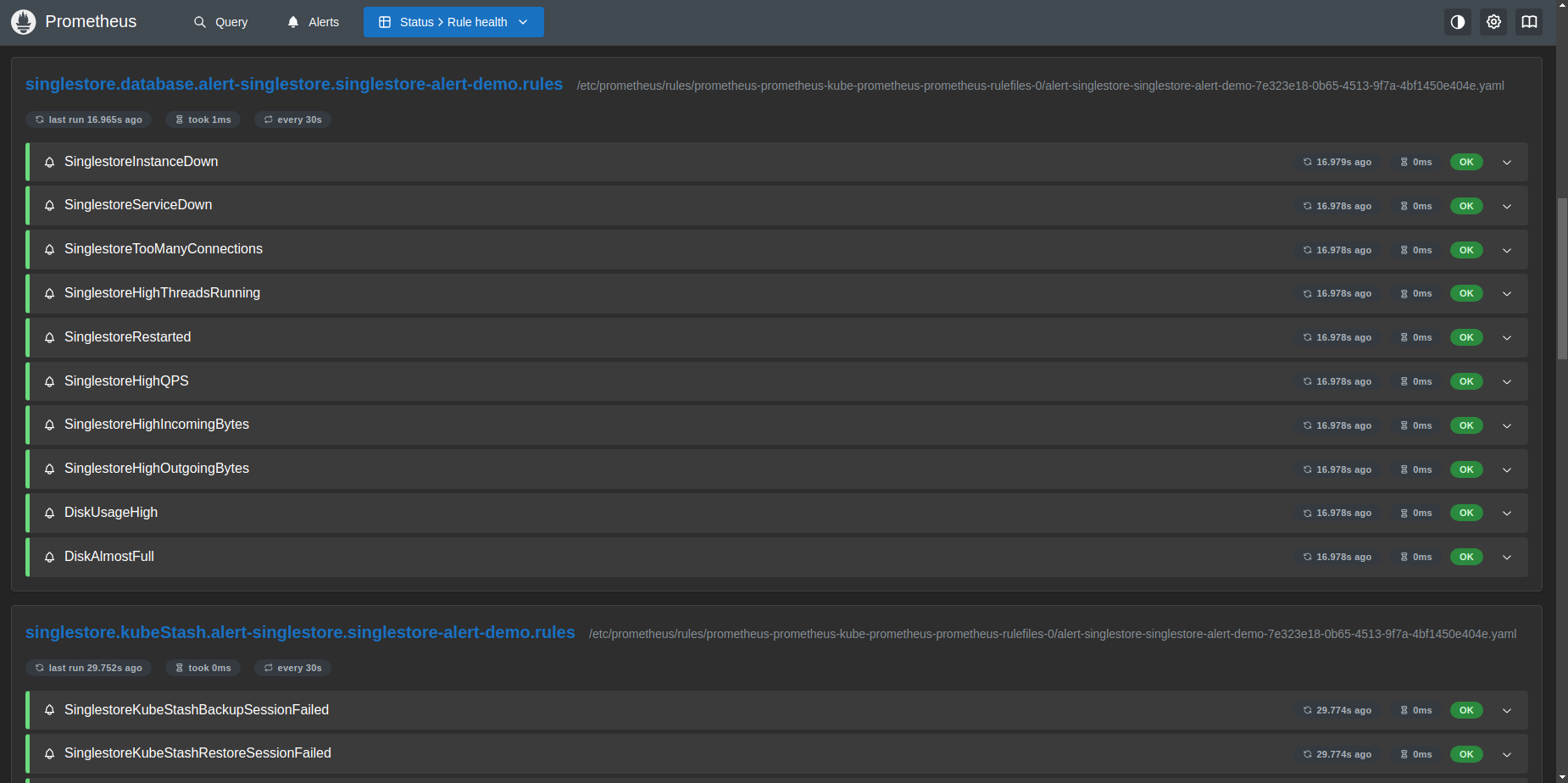Open the Status Rule health dropdown

pyautogui.click(x=453, y=22)
